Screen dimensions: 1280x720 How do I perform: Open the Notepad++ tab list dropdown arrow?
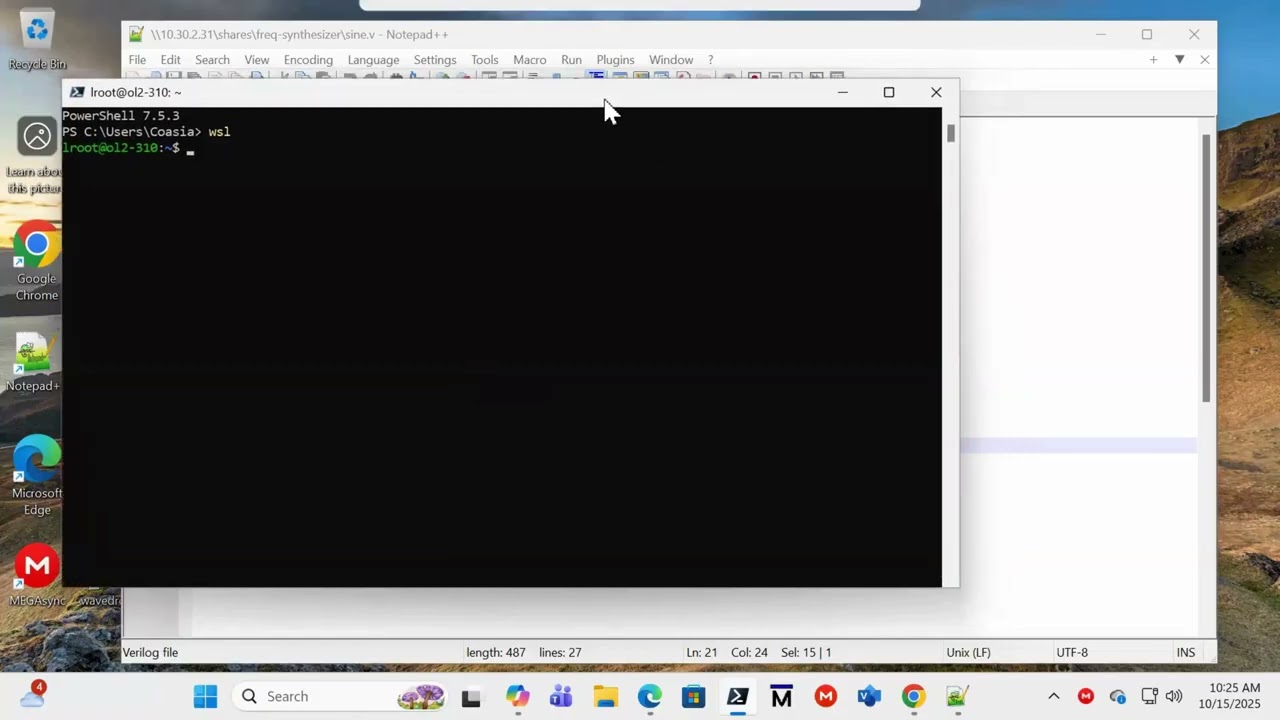(1179, 60)
